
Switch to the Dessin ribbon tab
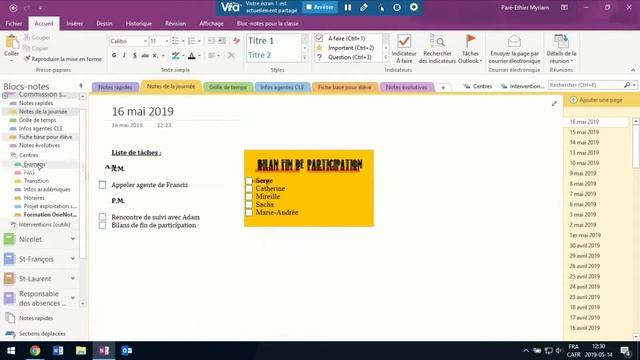[104, 24]
